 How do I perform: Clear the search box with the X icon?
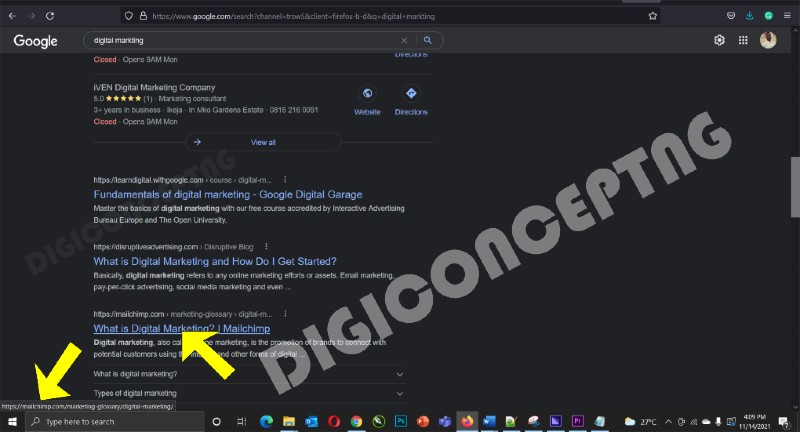(x=404, y=40)
